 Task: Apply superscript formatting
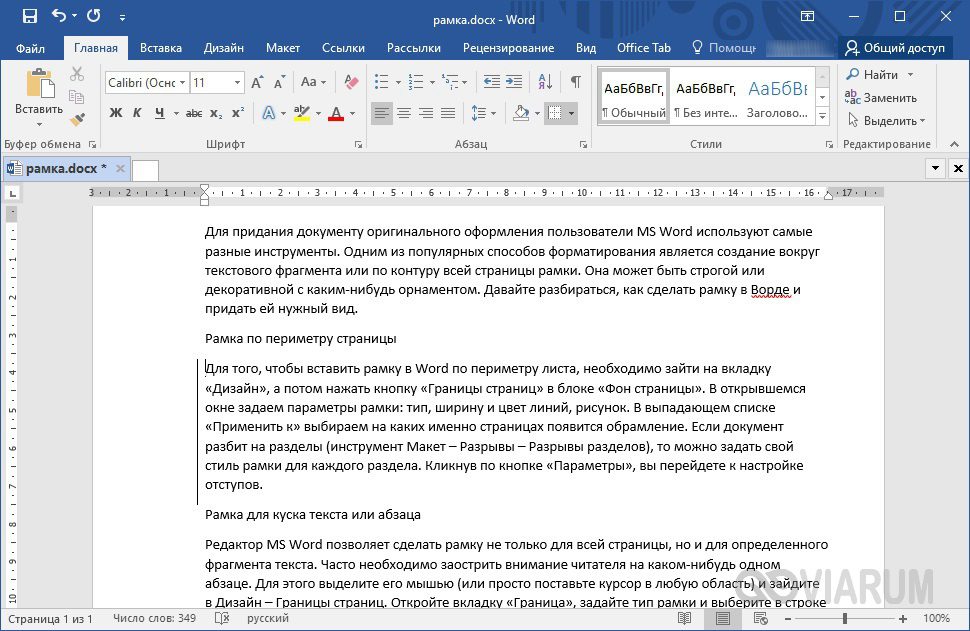point(238,113)
